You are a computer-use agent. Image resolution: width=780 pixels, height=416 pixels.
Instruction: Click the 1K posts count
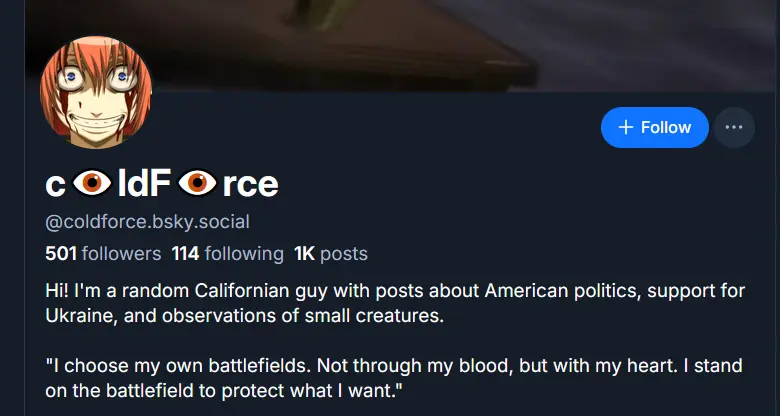point(331,254)
